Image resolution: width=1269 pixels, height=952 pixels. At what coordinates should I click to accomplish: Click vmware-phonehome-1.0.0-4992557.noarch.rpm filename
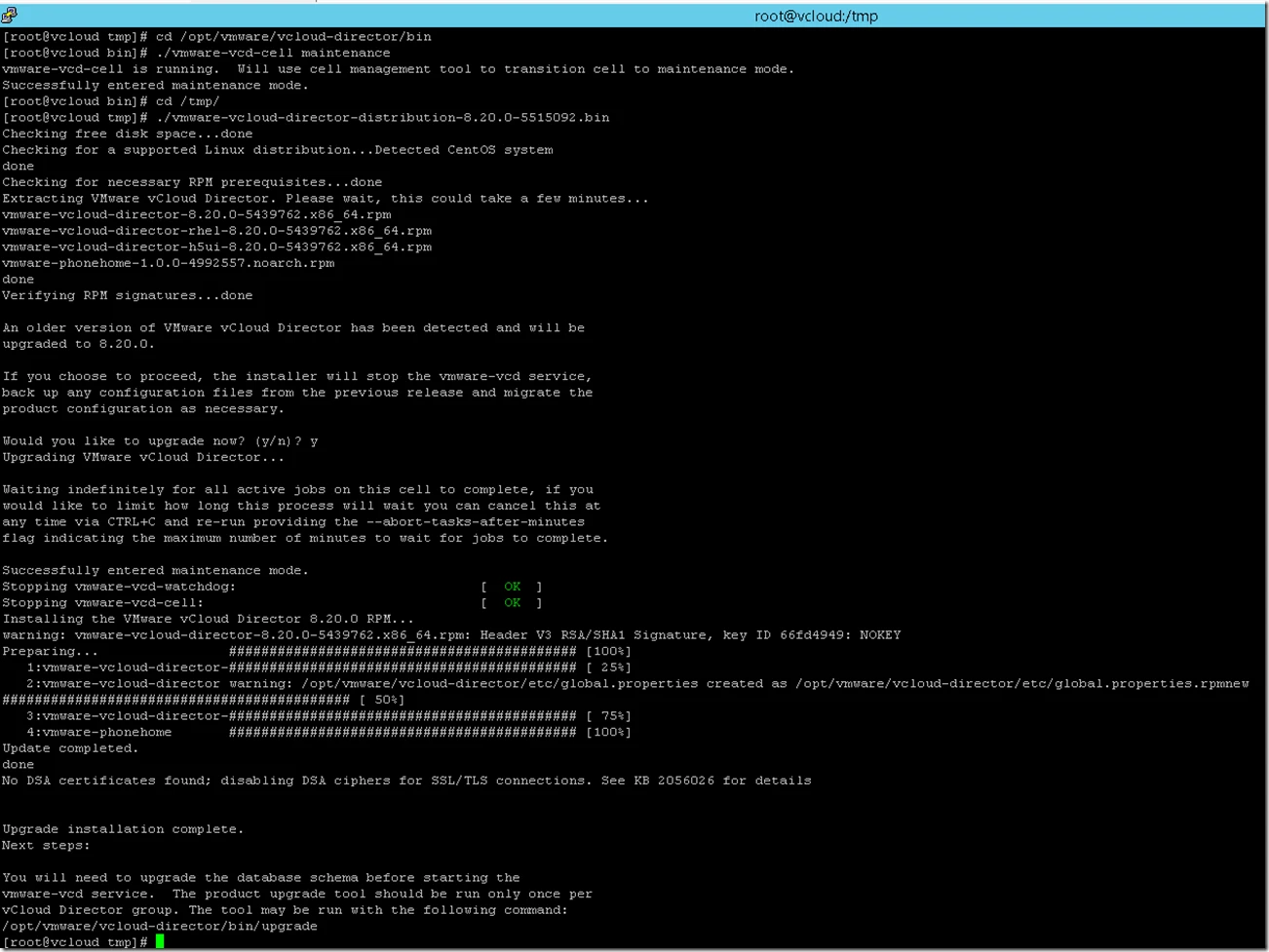pos(168,263)
